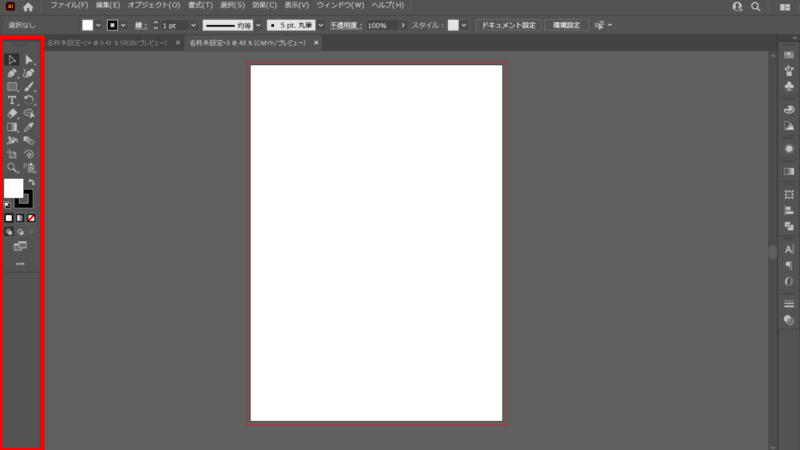
Task: Set paint mode to Color
Action: (9, 218)
